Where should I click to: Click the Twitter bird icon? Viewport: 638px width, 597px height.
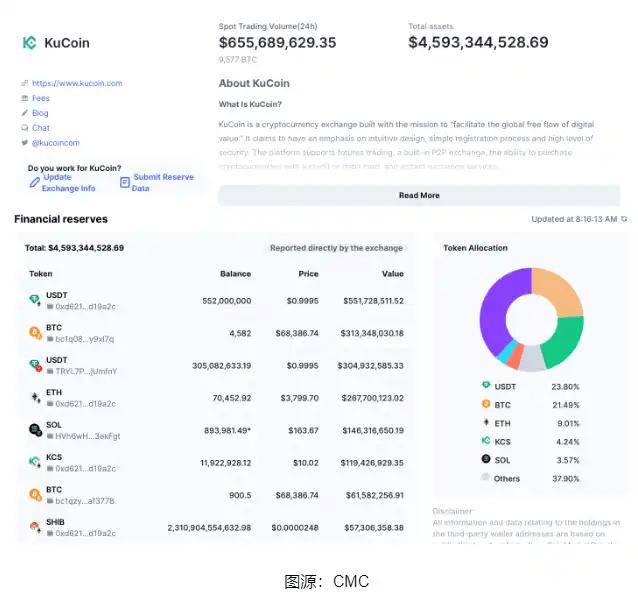point(25,142)
